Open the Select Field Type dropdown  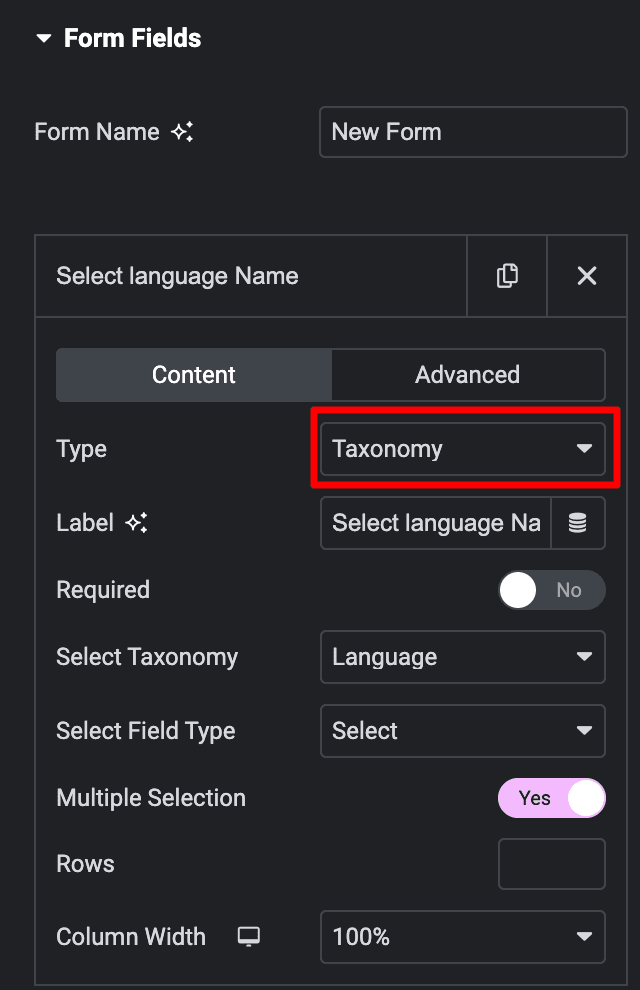point(462,731)
